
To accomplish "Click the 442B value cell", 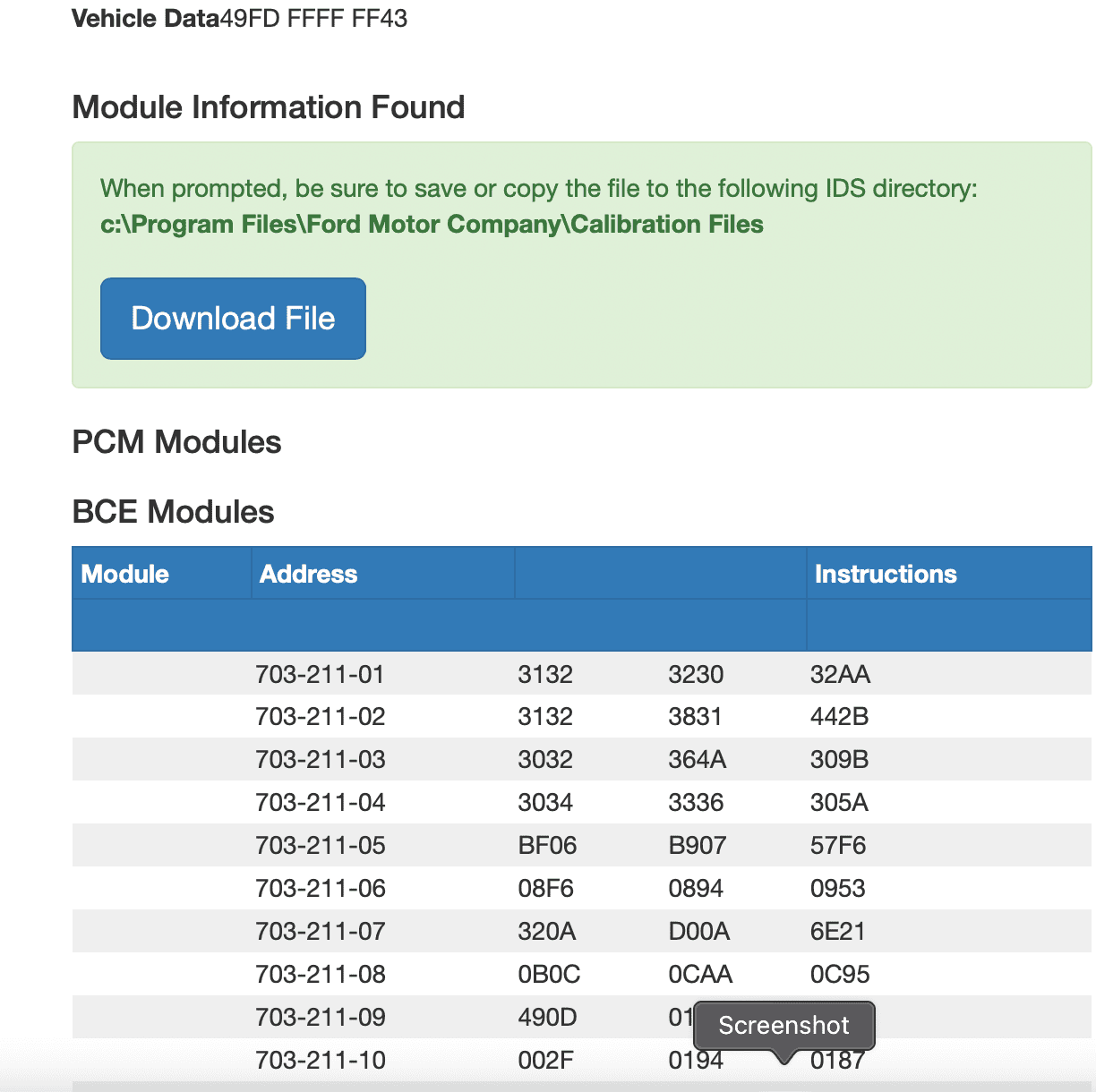I will (x=839, y=716).
